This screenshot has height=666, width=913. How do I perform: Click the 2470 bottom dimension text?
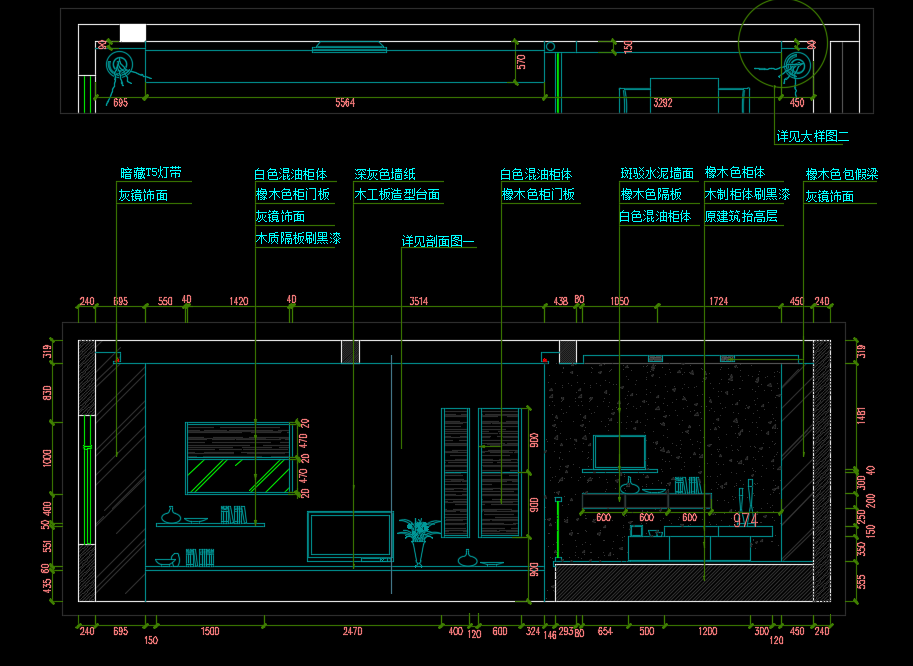coord(352,631)
